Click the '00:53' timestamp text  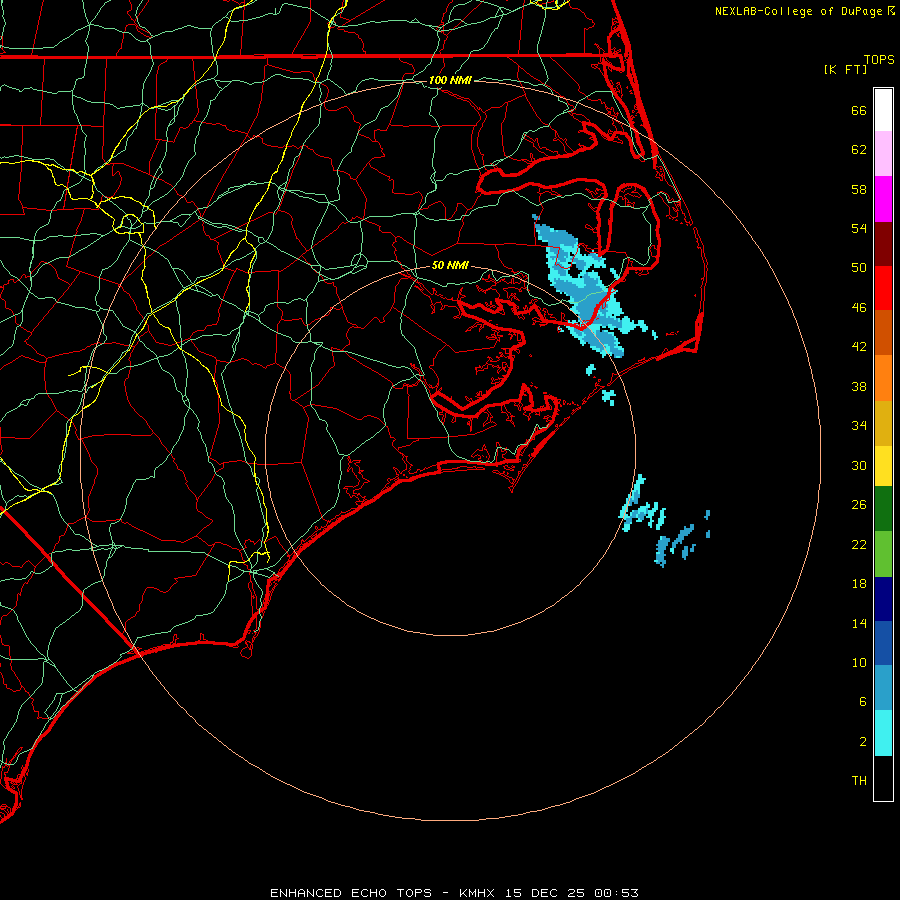(x=616, y=893)
